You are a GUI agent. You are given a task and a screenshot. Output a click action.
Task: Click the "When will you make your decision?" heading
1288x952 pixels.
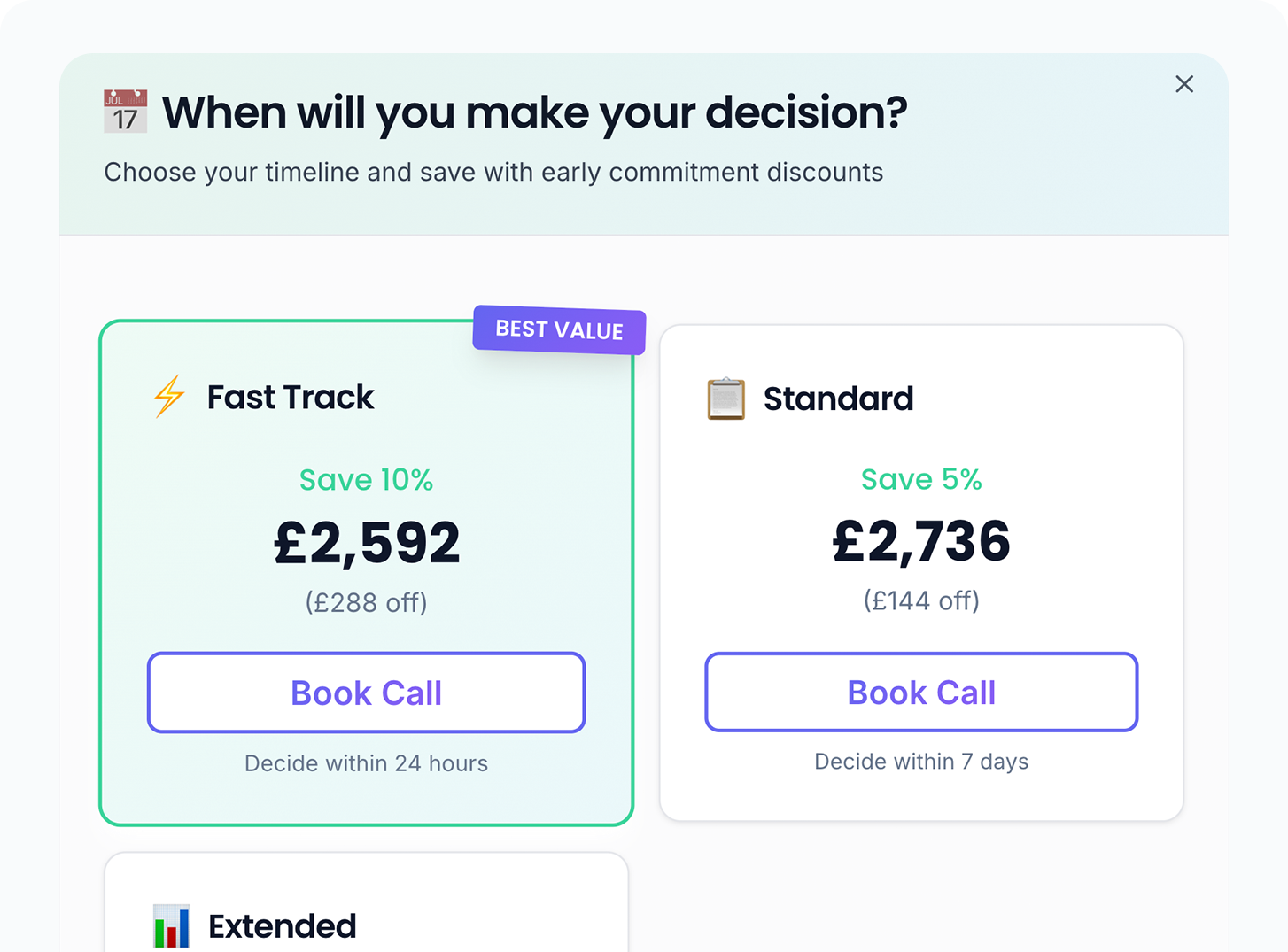point(534,112)
